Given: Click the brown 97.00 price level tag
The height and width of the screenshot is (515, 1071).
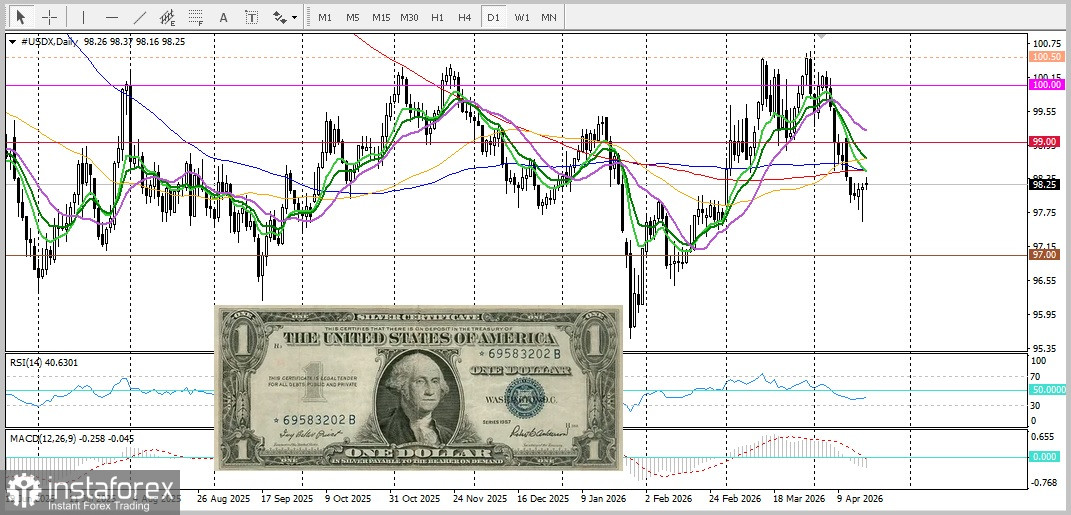Looking at the screenshot, I should [x=1045, y=254].
